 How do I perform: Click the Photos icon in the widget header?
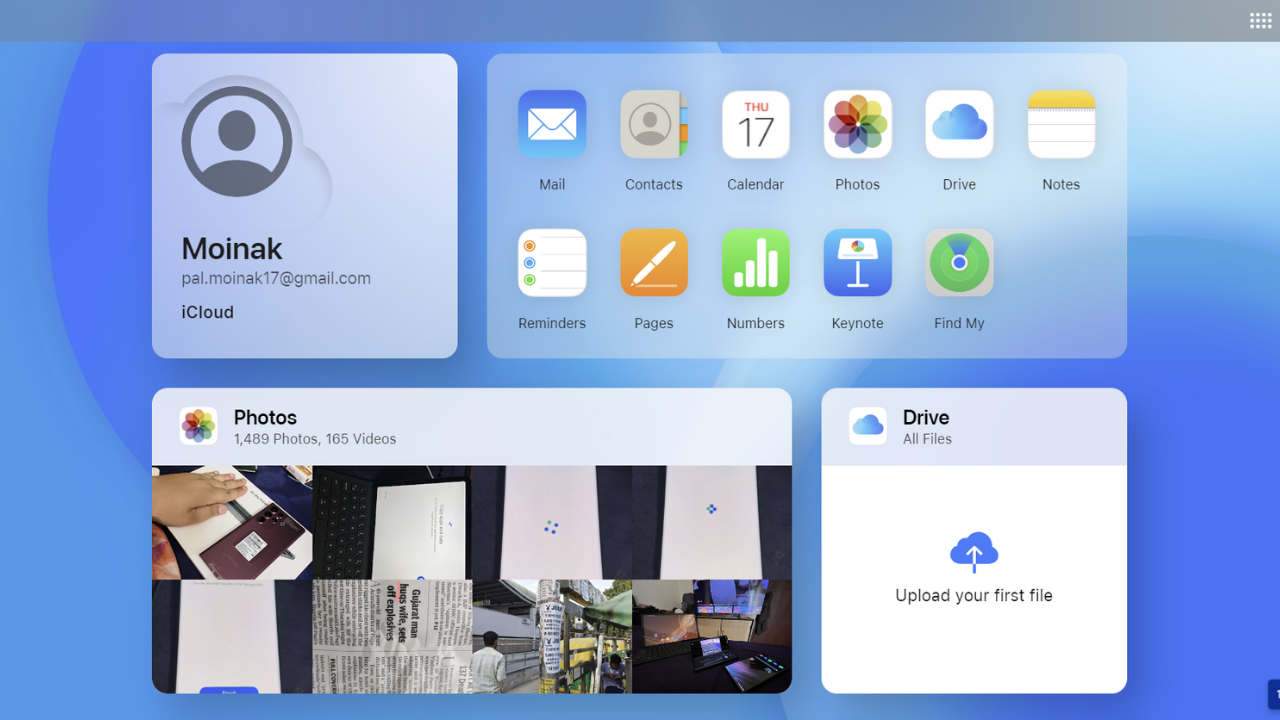click(x=198, y=425)
